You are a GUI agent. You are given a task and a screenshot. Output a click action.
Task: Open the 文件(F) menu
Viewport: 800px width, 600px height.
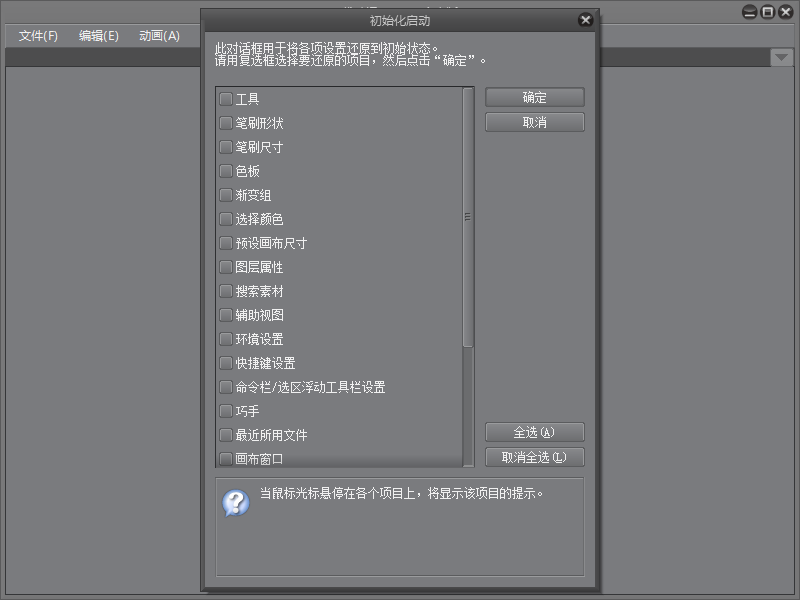38,36
